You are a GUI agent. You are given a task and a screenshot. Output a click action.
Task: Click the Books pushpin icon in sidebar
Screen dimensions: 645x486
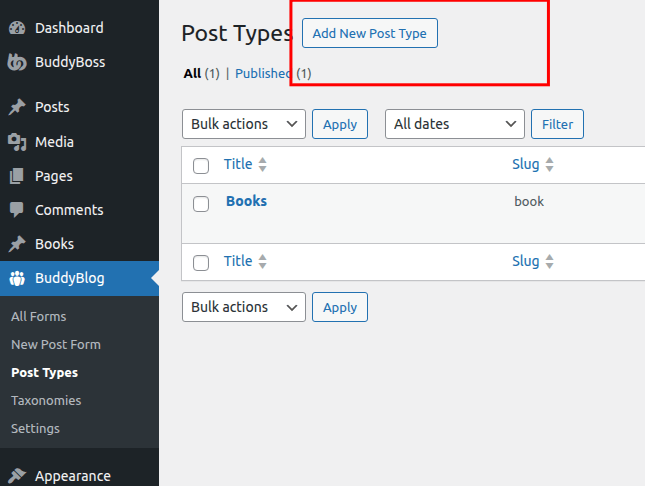(x=17, y=244)
